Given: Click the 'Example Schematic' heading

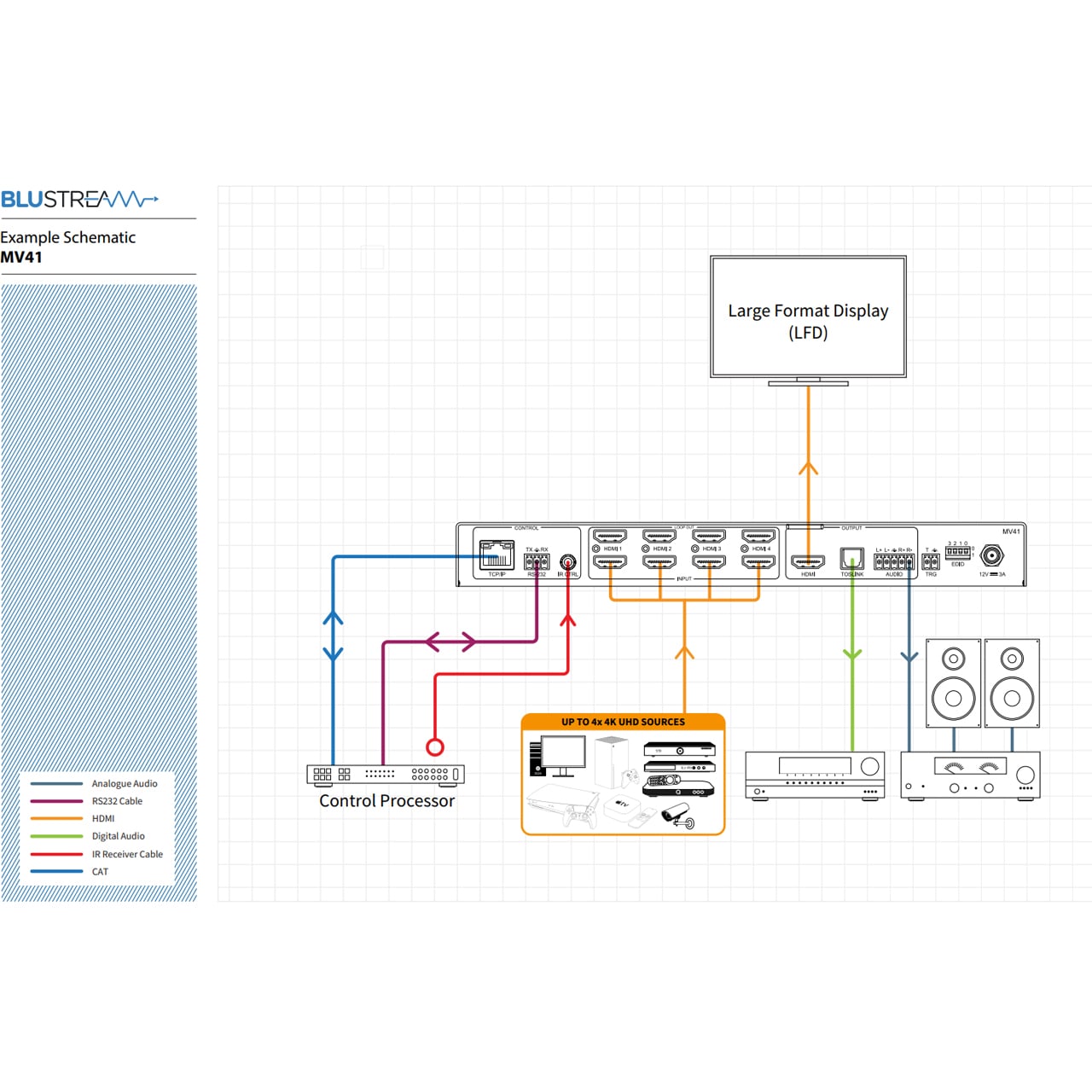Looking at the screenshot, I should pyautogui.click(x=68, y=237).
